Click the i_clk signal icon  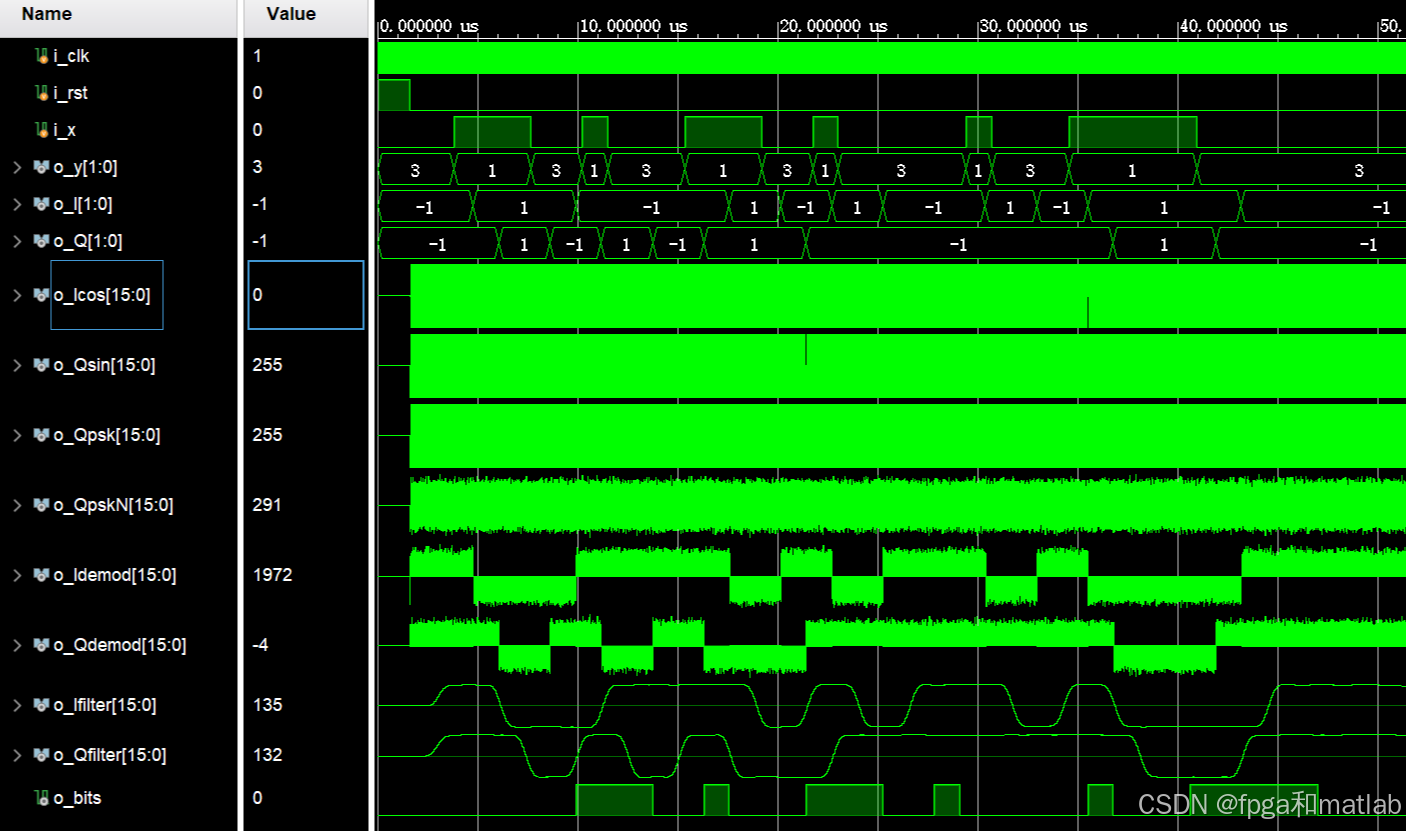pos(42,56)
